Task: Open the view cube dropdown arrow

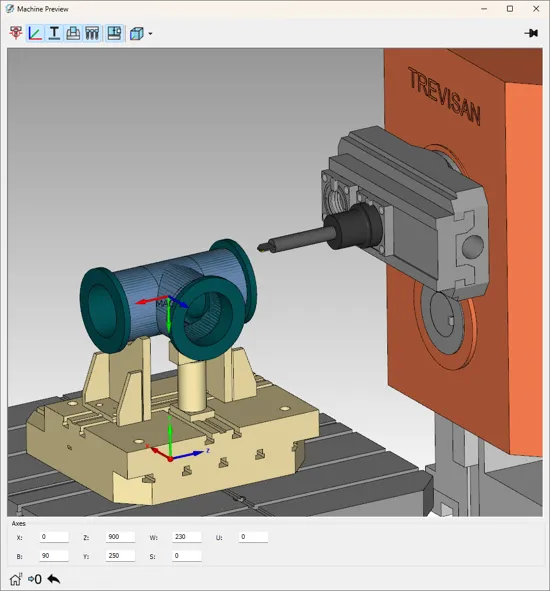Action: tap(150, 34)
